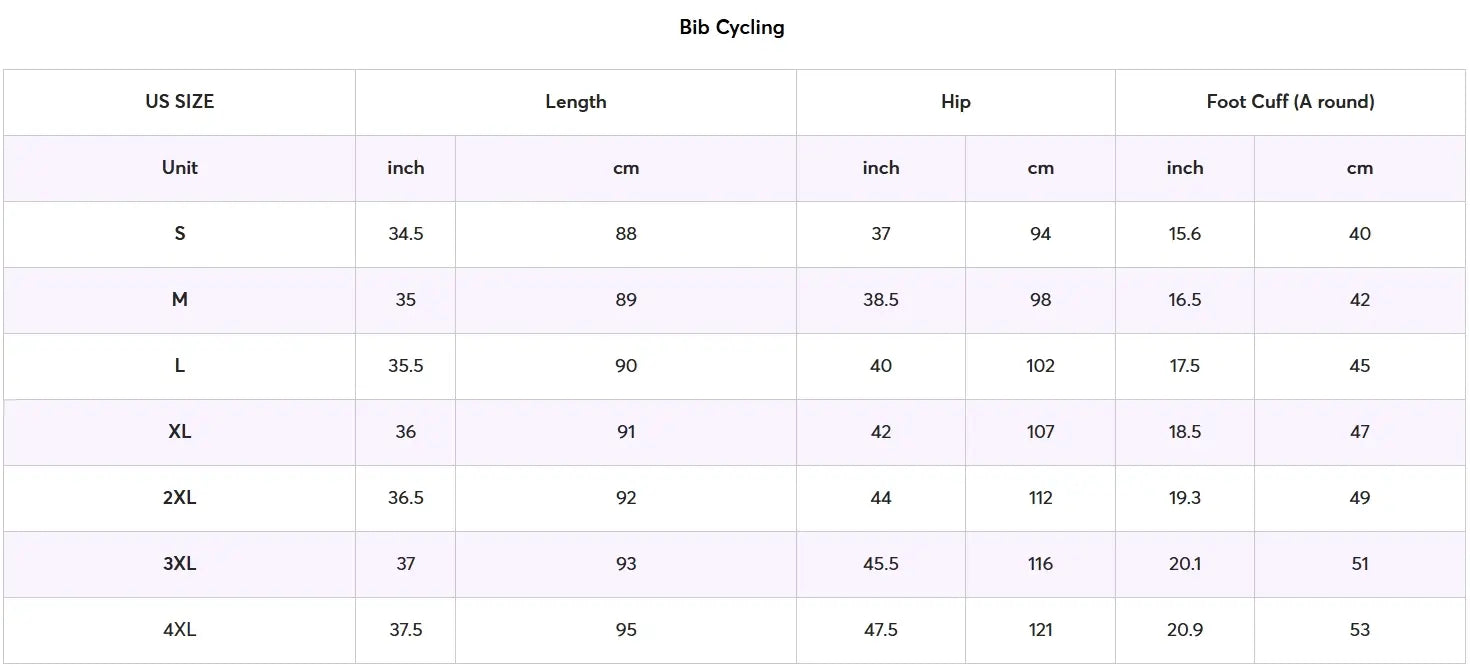Select the S size row label
The image size is (1470, 667).
[180, 234]
